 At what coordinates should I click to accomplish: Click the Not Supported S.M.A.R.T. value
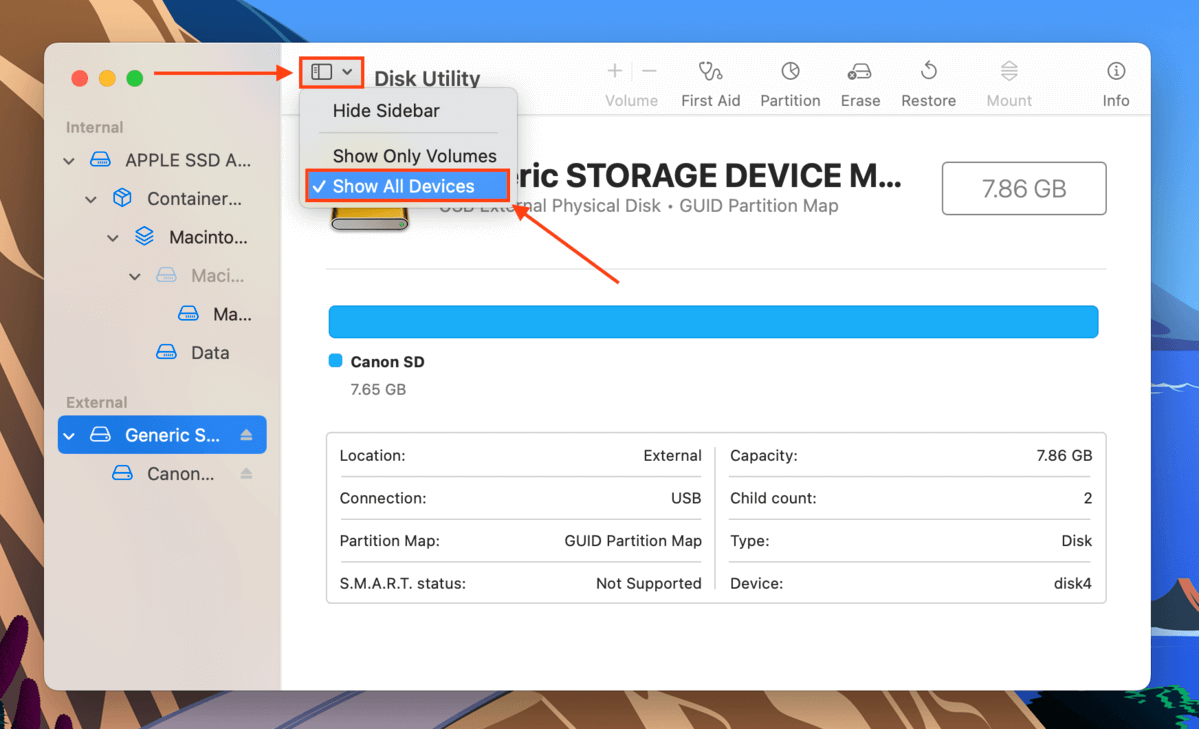pyautogui.click(x=648, y=584)
